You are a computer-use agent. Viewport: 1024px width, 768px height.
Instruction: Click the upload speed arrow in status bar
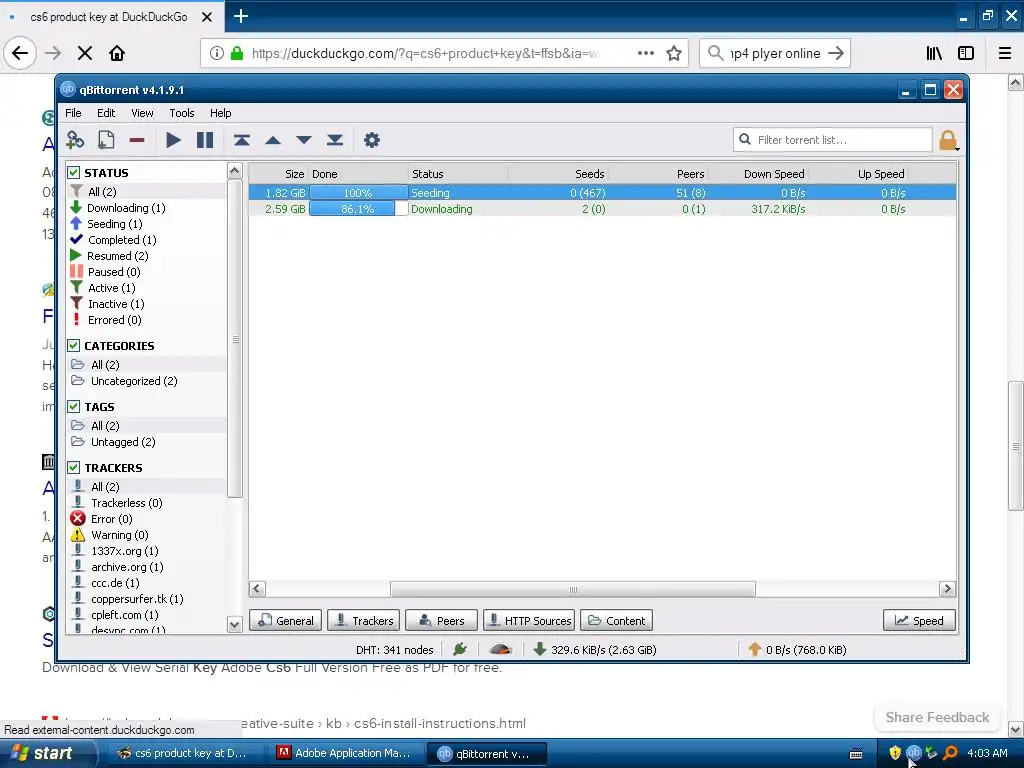(x=754, y=649)
